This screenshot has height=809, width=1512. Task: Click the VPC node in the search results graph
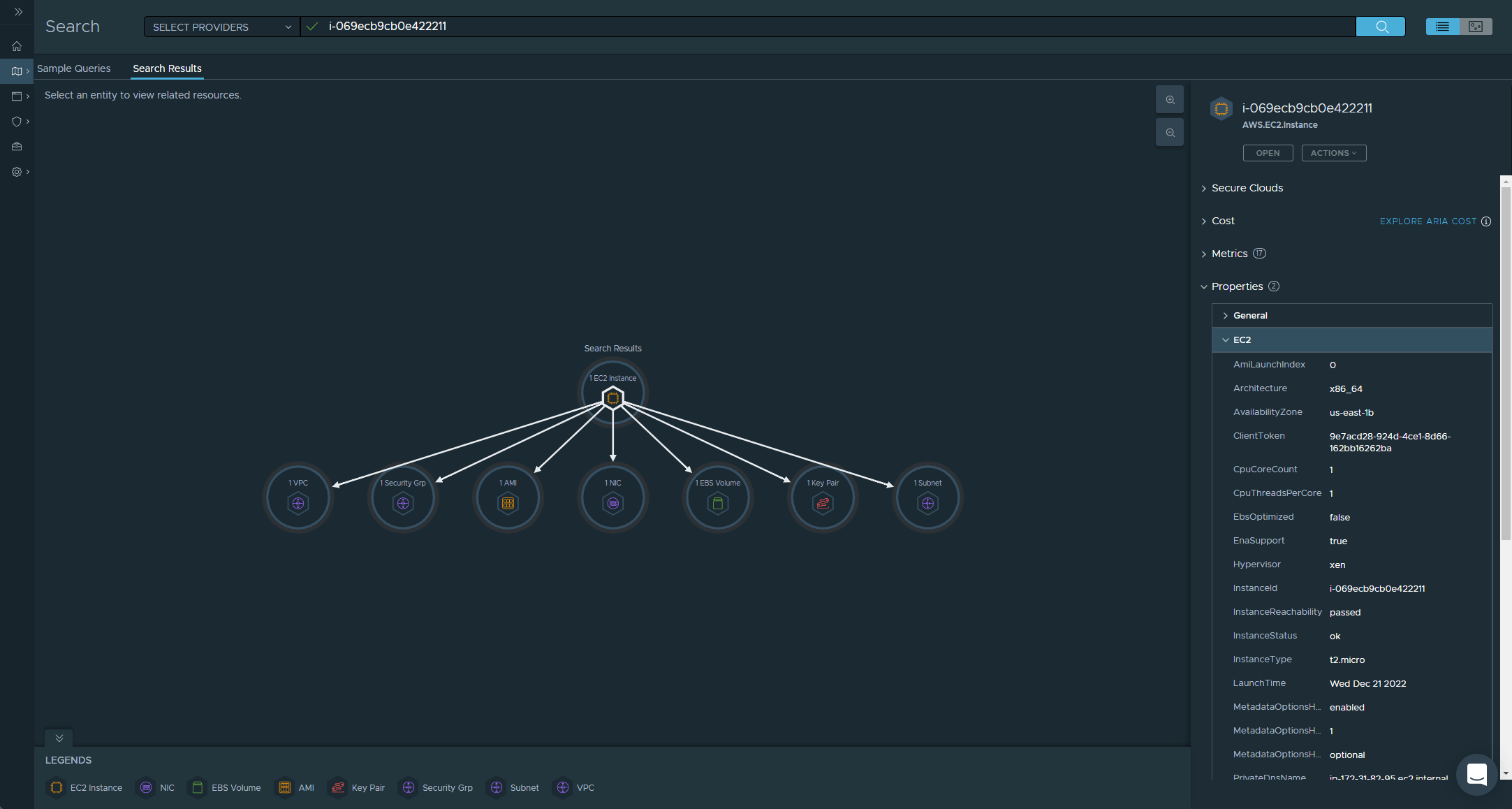tap(298, 501)
